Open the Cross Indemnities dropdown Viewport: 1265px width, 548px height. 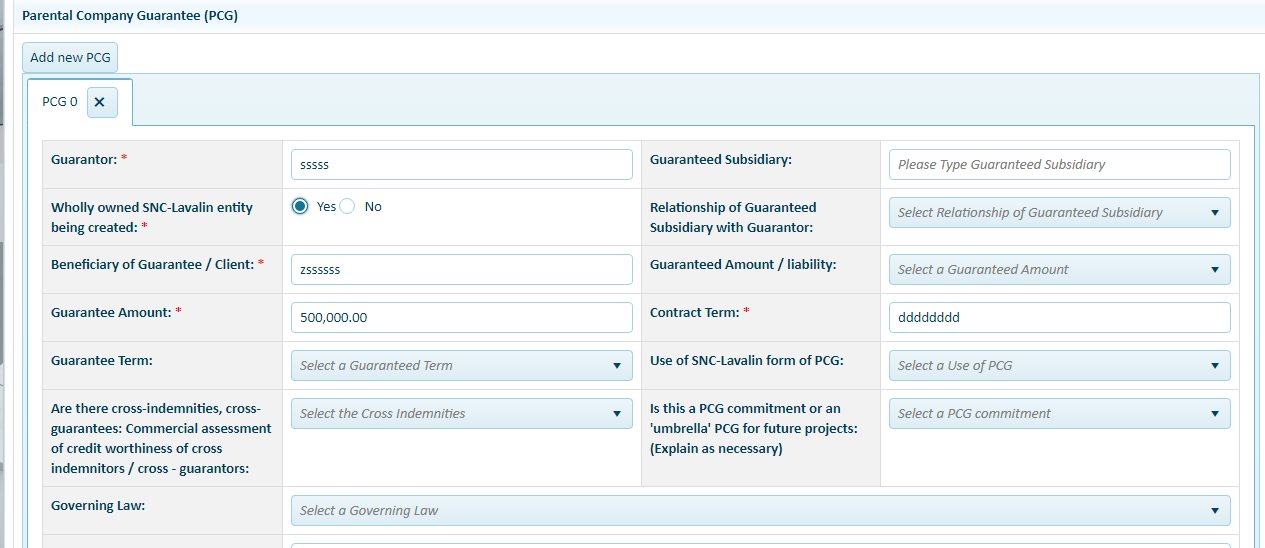(x=460, y=414)
